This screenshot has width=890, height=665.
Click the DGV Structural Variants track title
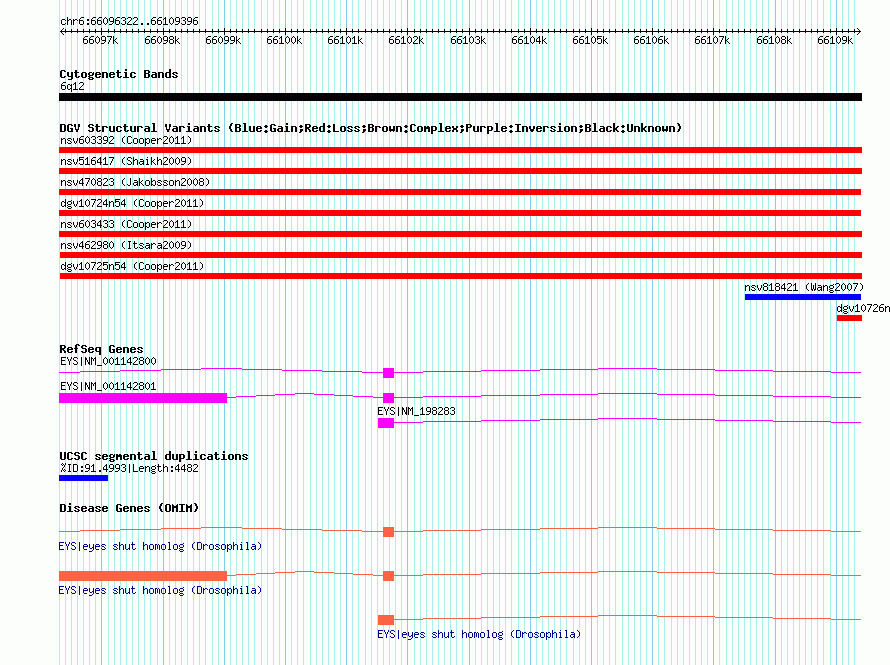pyautogui.click(x=370, y=128)
